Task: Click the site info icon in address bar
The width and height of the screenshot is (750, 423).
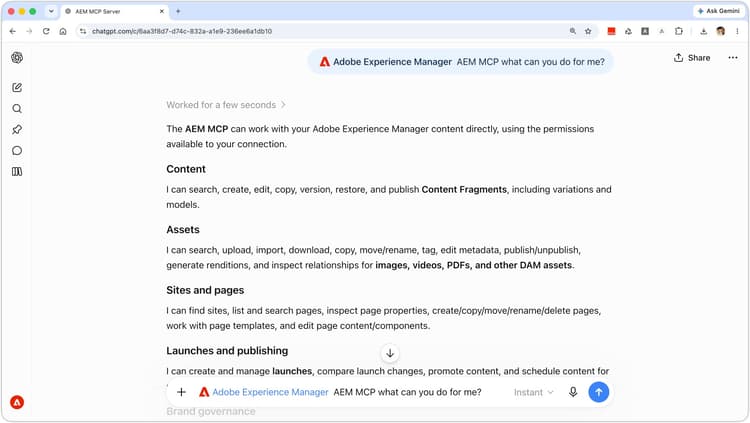Action: [x=83, y=31]
